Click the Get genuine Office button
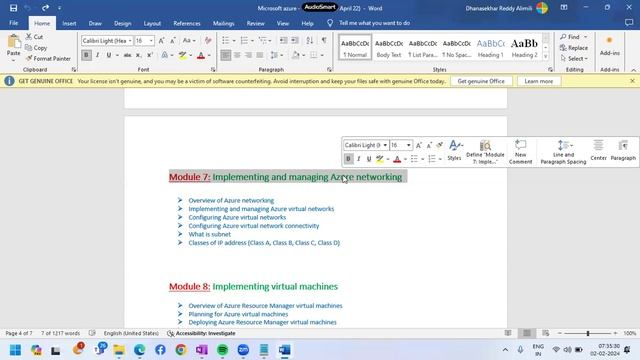Viewport: 640px width, 360px height. [x=481, y=81]
